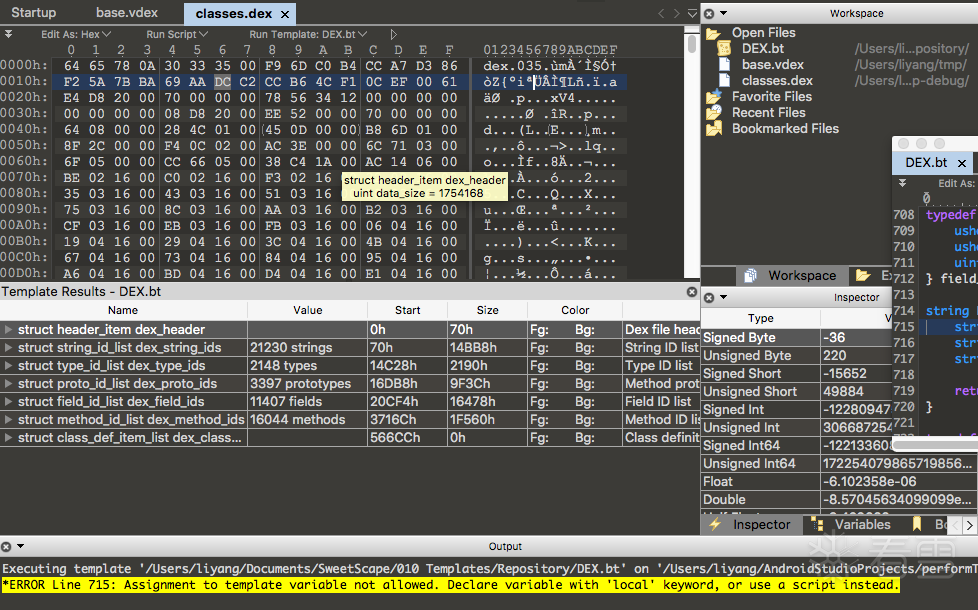Screen dimensions: 978x610
Task: Sort results by Size column header
Action: pos(487,311)
